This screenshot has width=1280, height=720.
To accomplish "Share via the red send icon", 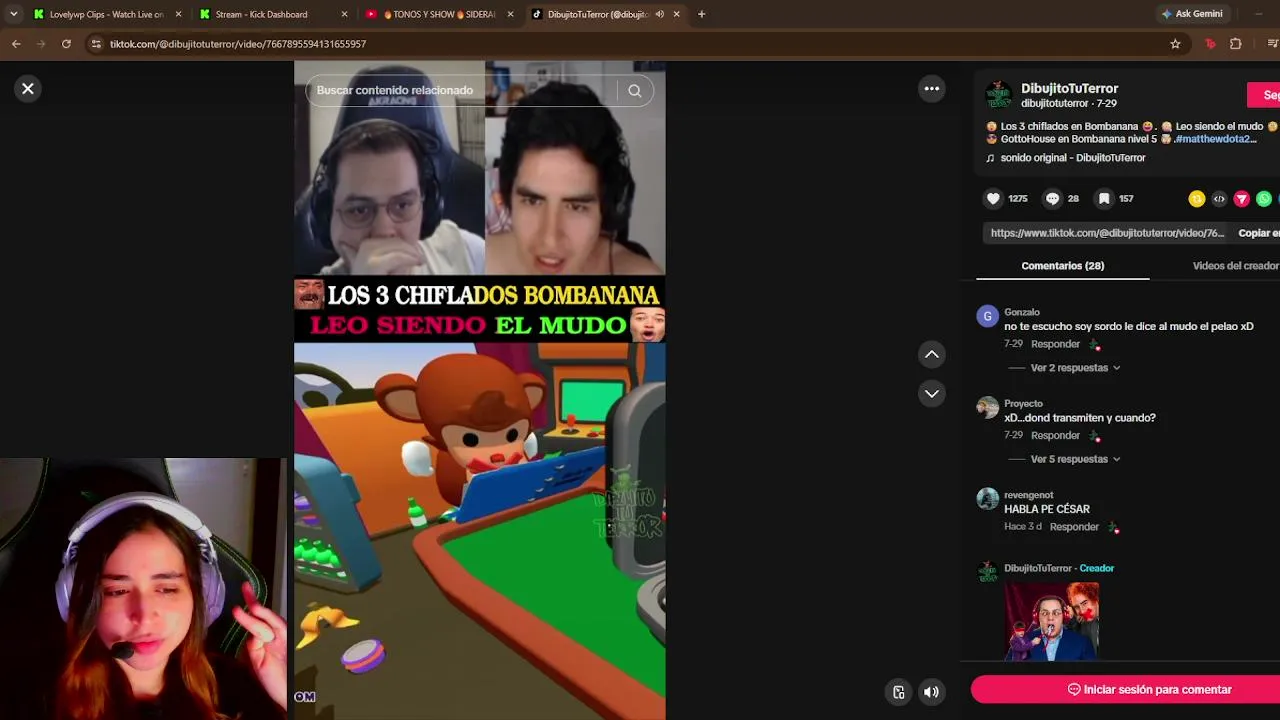I will [x=1242, y=199].
